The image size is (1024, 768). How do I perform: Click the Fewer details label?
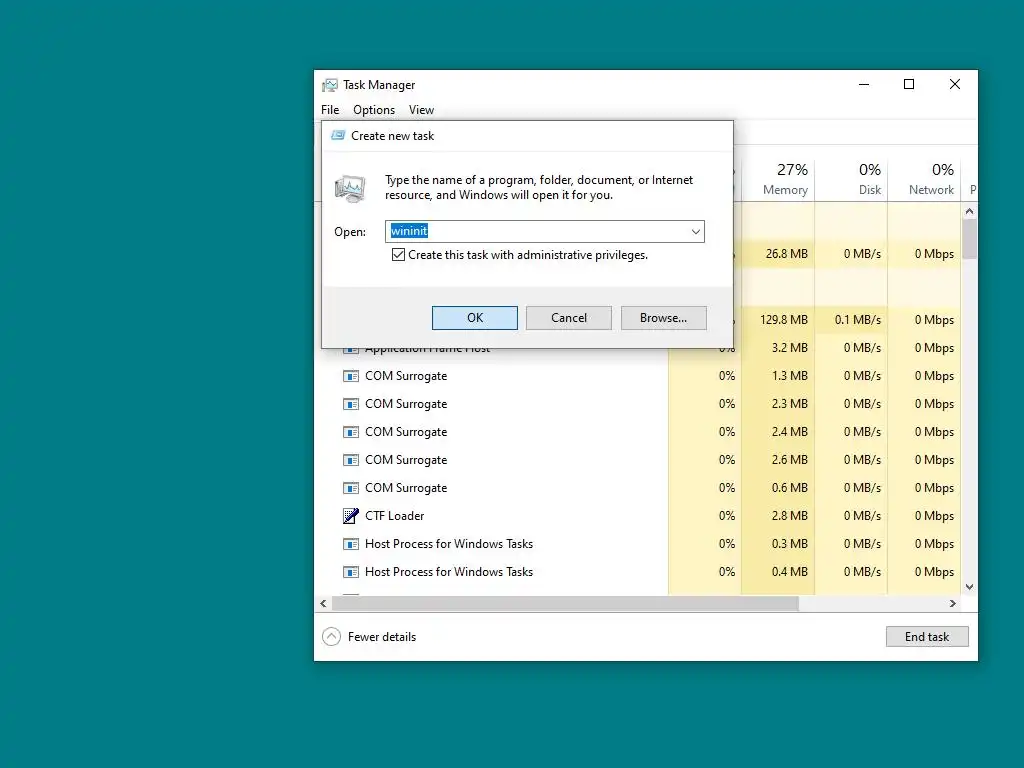tap(382, 637)
